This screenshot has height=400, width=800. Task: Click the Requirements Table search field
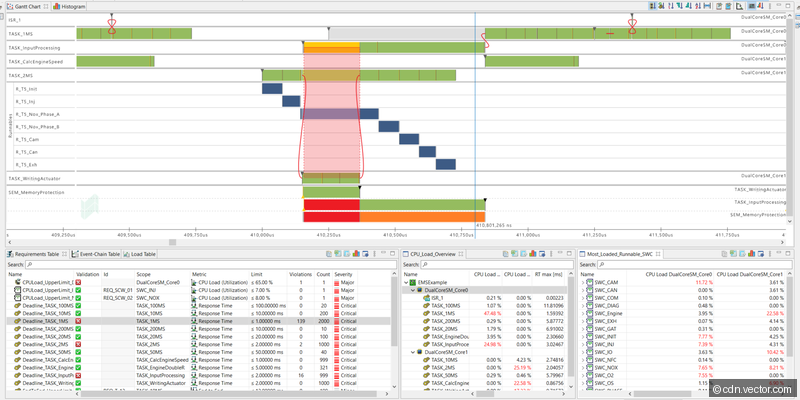[200, 265]
